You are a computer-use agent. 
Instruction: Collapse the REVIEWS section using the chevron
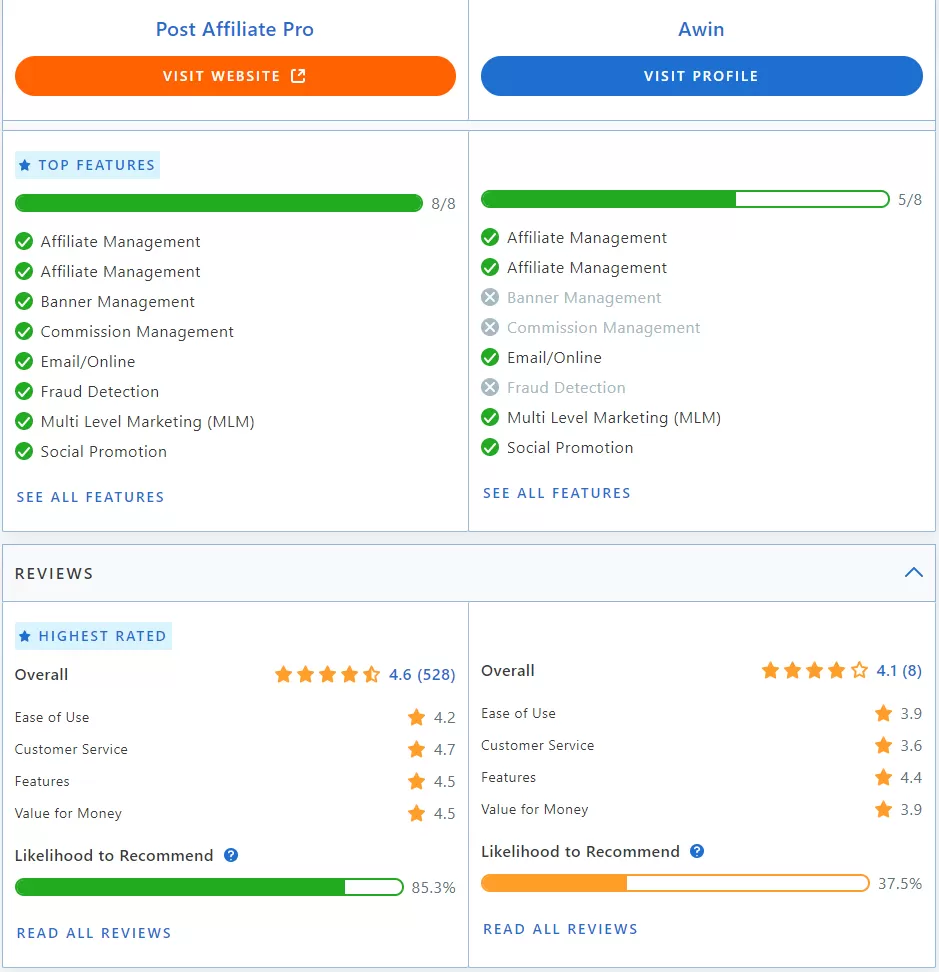(x=913, y=572)
